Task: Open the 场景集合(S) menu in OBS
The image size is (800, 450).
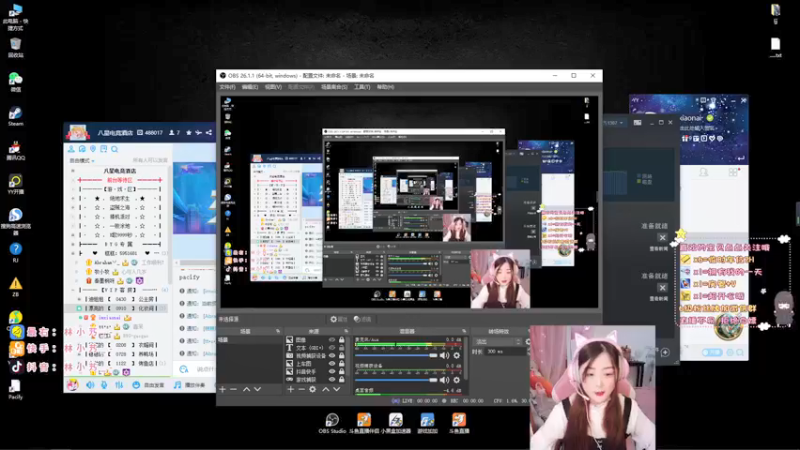Action: (x=334, y=87)
